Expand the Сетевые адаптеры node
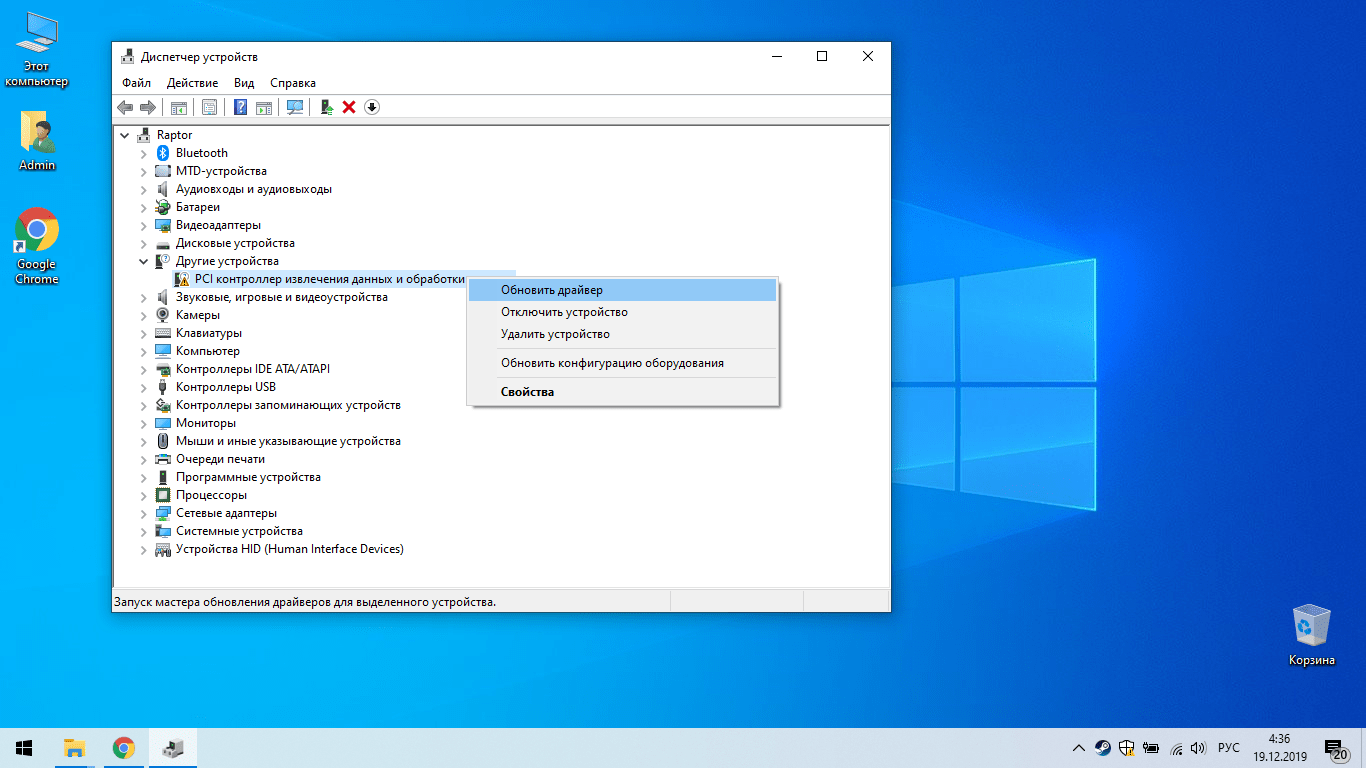The image size is (1366, 768). pyautogui.click(x=144, y=513)
